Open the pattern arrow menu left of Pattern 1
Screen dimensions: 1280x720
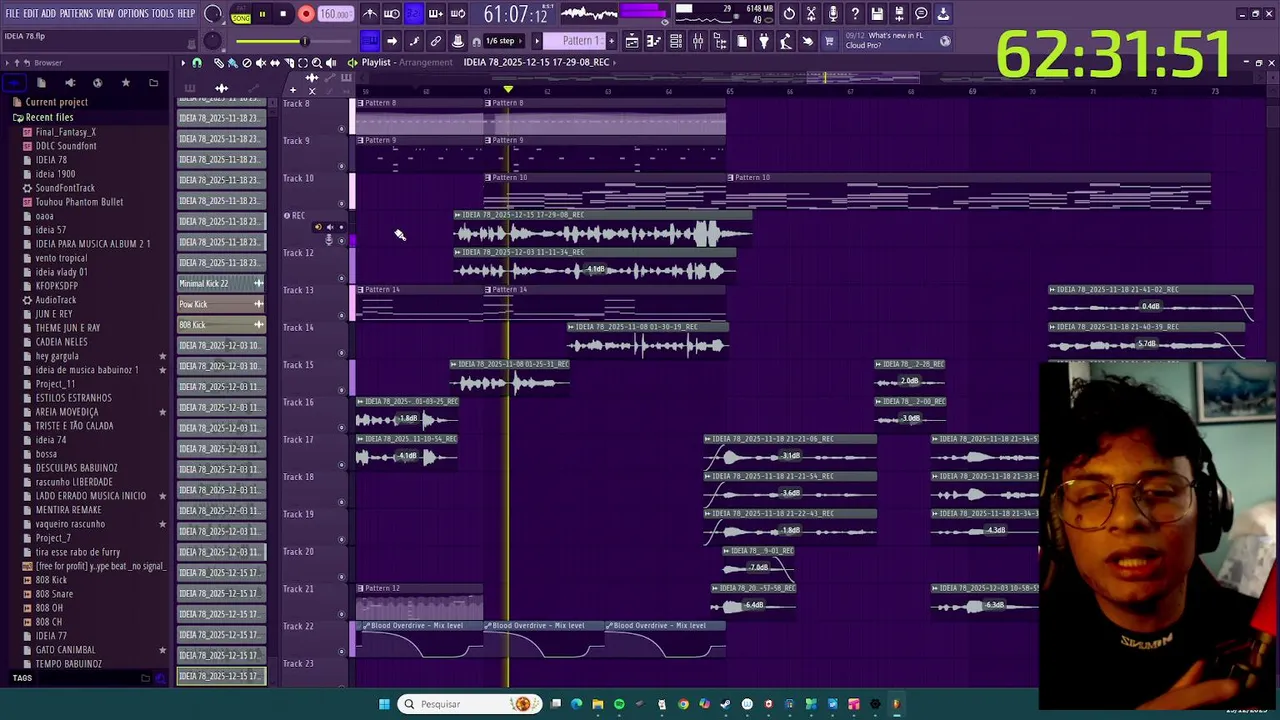pyautogui.click(x=538, y=41)
